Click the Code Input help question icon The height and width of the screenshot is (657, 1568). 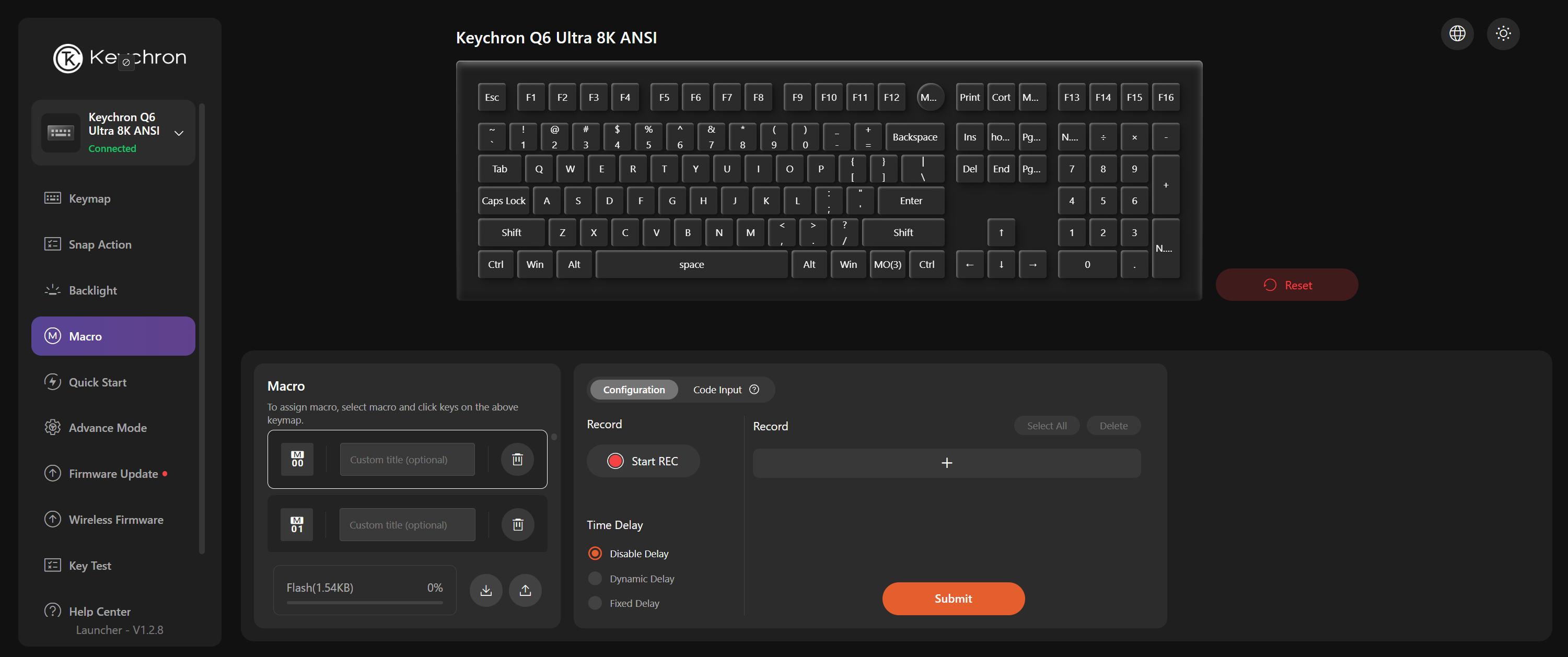[754, 389]
